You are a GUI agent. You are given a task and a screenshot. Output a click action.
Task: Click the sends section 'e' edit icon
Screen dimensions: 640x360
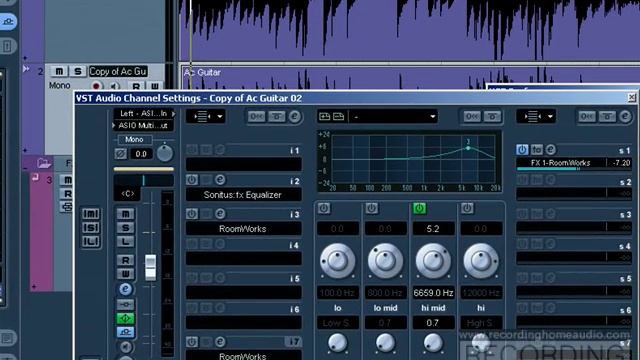pos(625,117)
